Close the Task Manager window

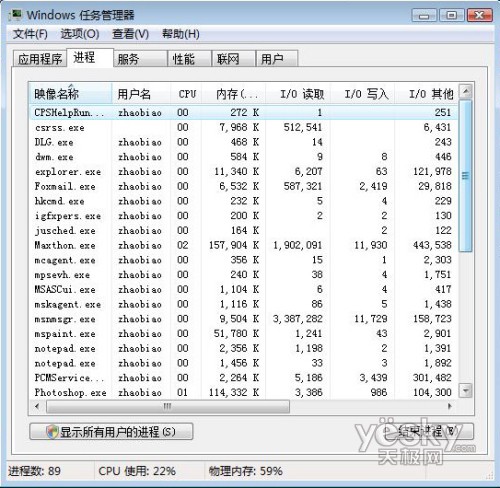click(480, 15)
